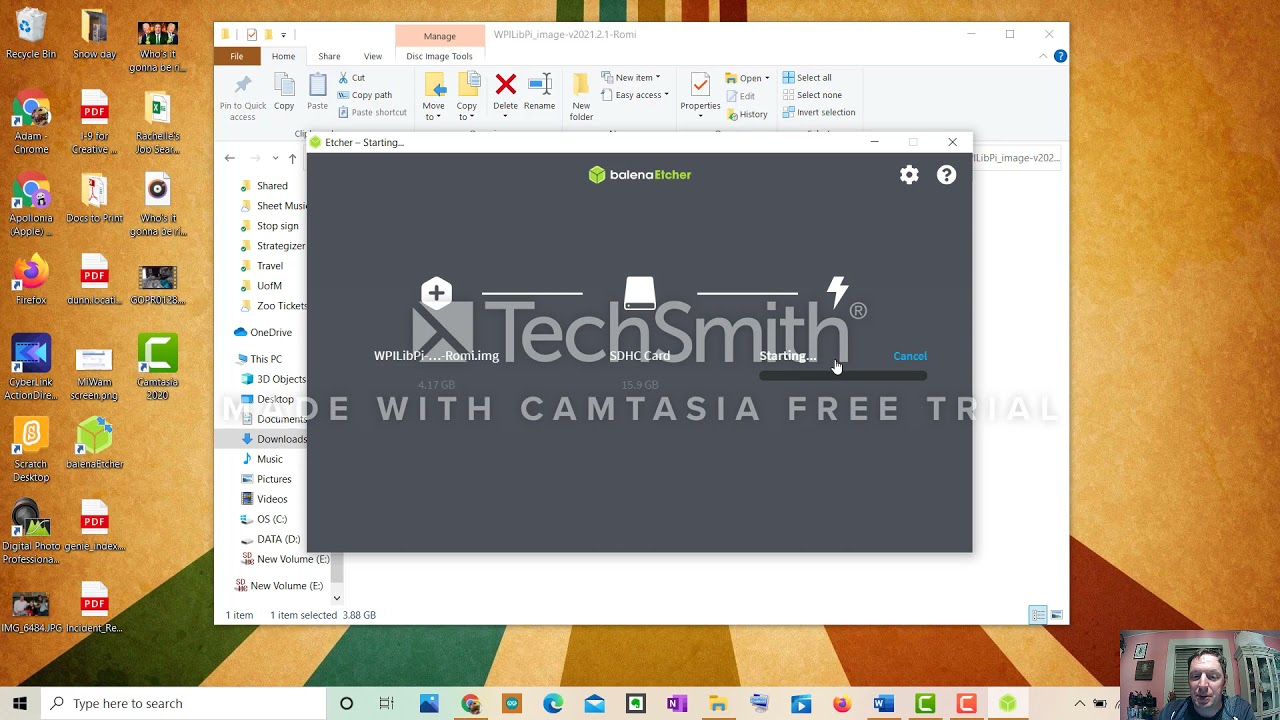Open Word from the taskbar
The width and height of the screenshot is (1280, 720).
click(x=883, y=704)
